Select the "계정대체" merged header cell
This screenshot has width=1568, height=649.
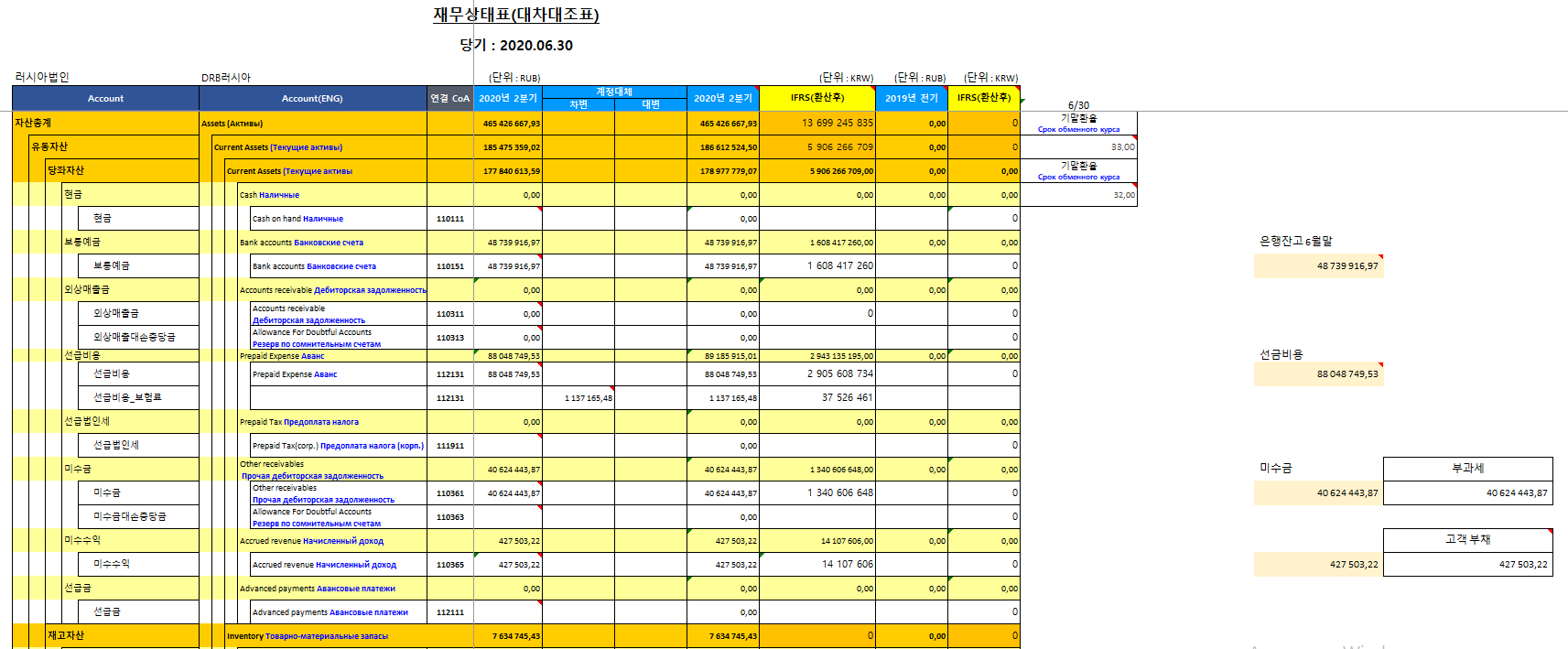click(614, 92)
